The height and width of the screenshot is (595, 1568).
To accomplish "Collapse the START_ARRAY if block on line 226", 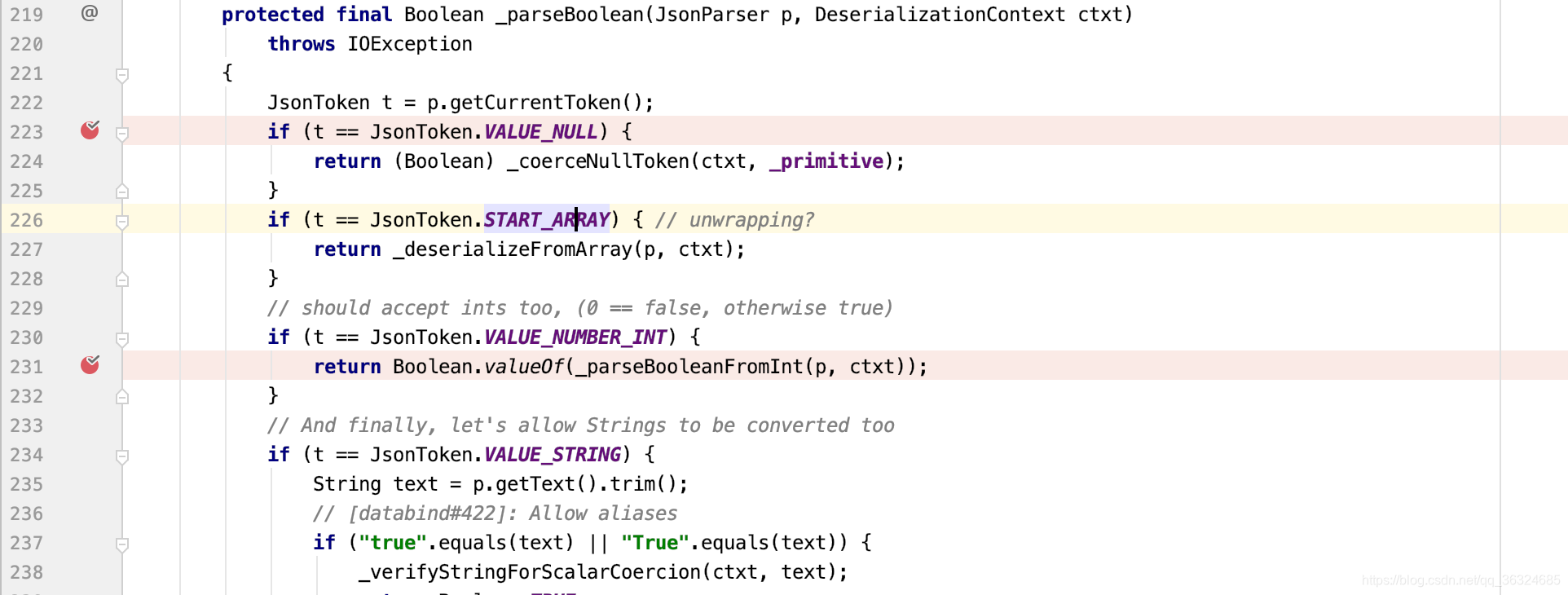I will pos(122,222).
